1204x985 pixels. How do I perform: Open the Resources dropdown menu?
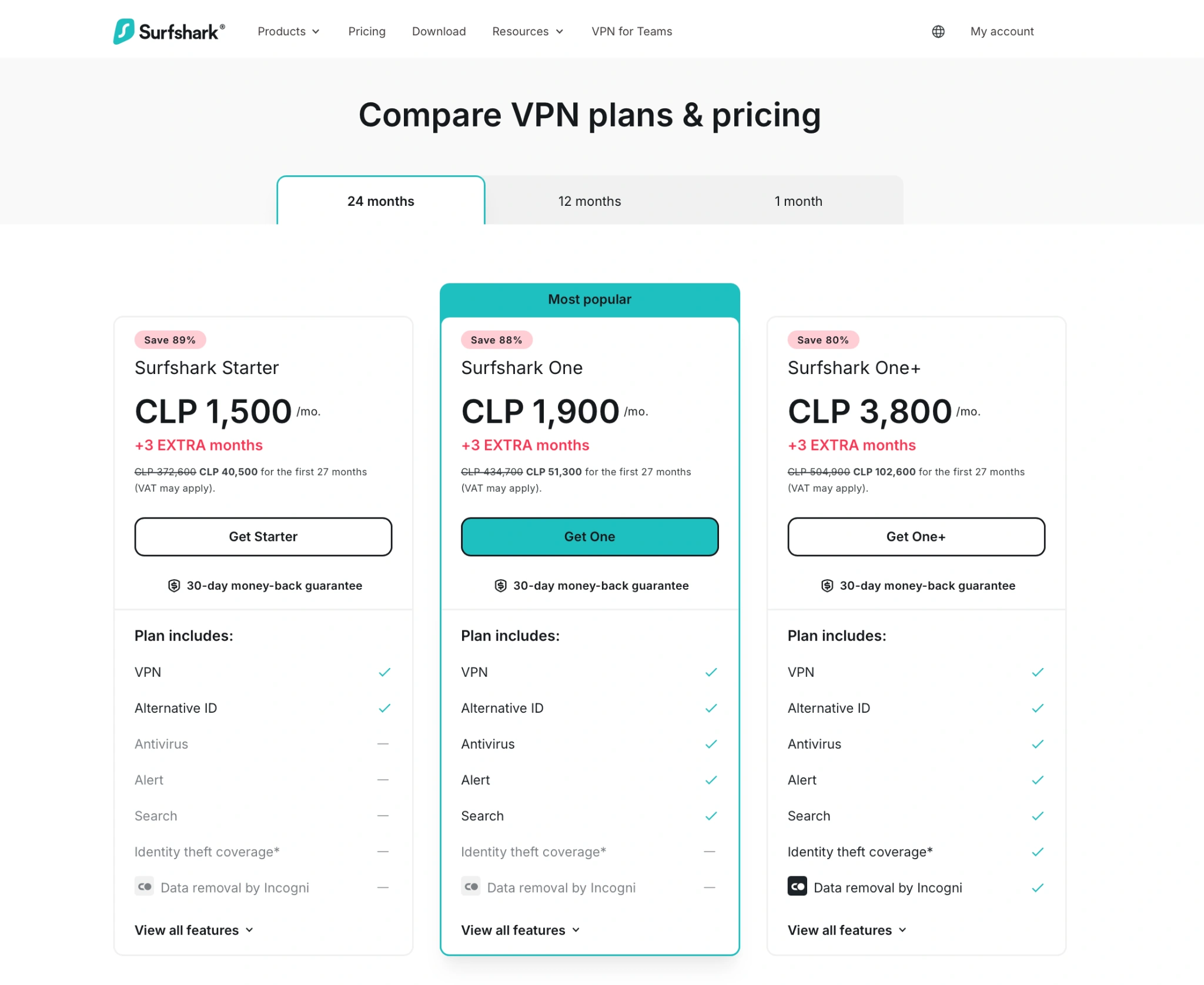pyautogui.click(x=527, y=32)
